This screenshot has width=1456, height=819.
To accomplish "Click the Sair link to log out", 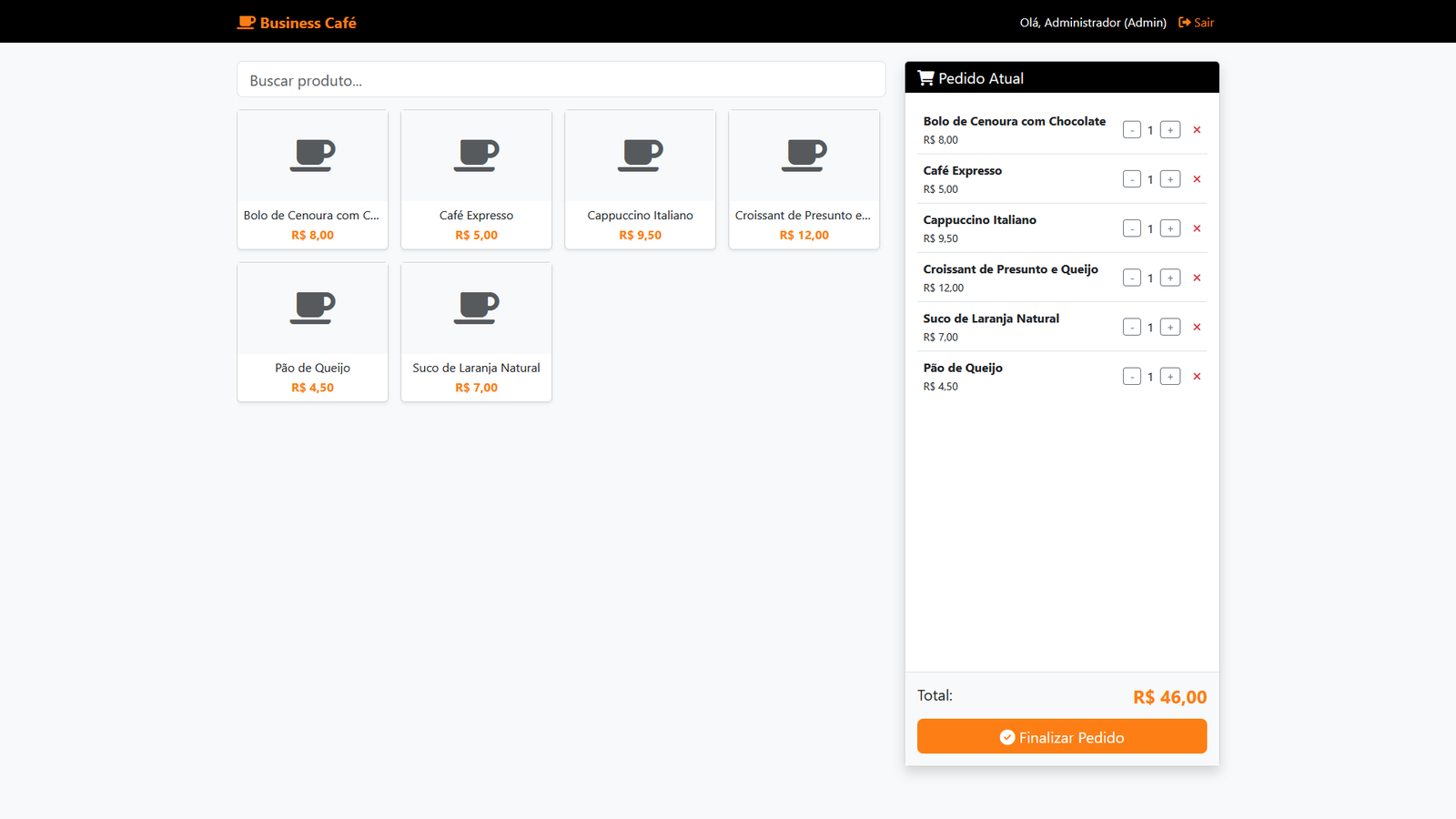I will (1203, 22).
